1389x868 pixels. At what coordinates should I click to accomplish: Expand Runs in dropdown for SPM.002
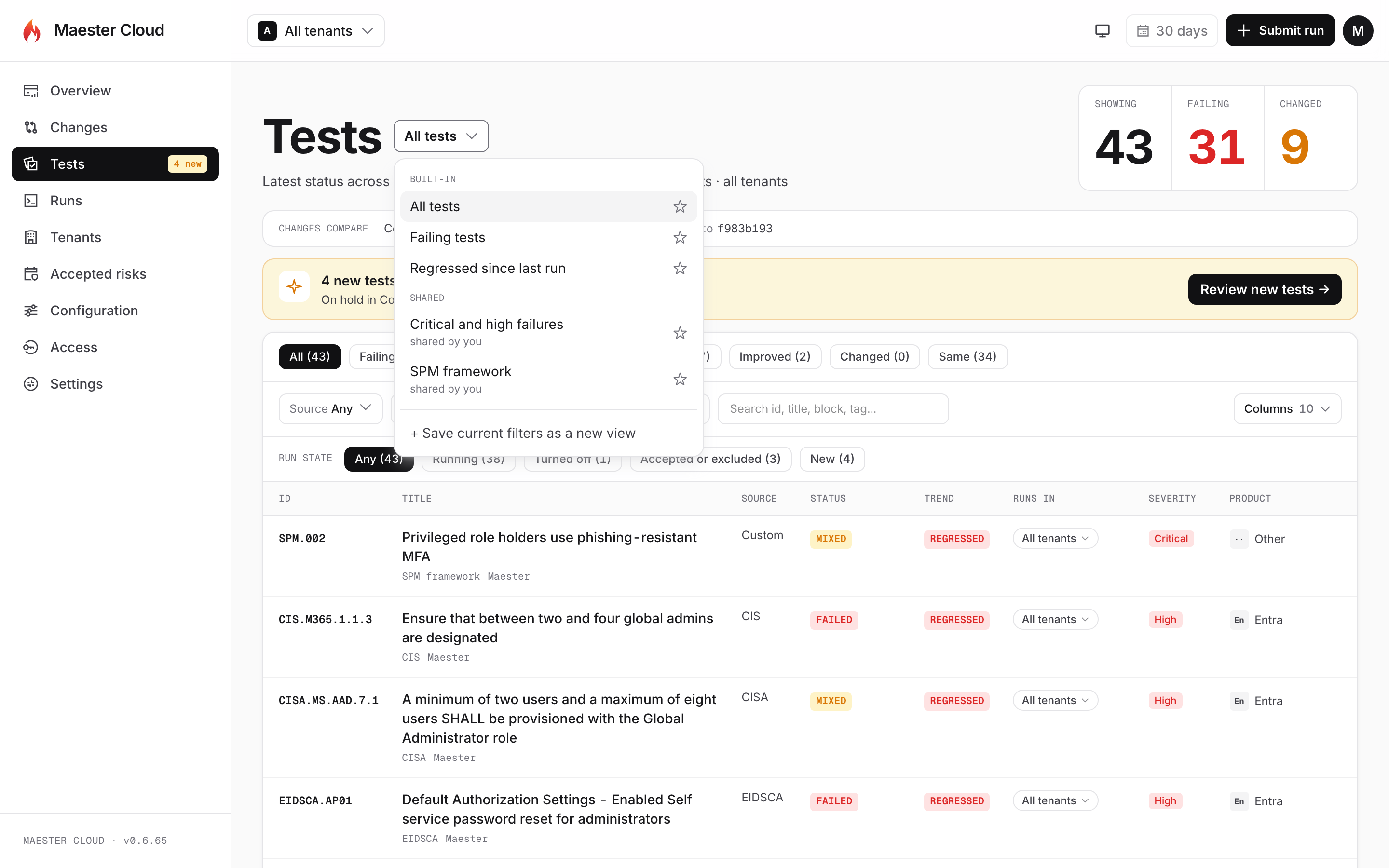coord(1055,539)
